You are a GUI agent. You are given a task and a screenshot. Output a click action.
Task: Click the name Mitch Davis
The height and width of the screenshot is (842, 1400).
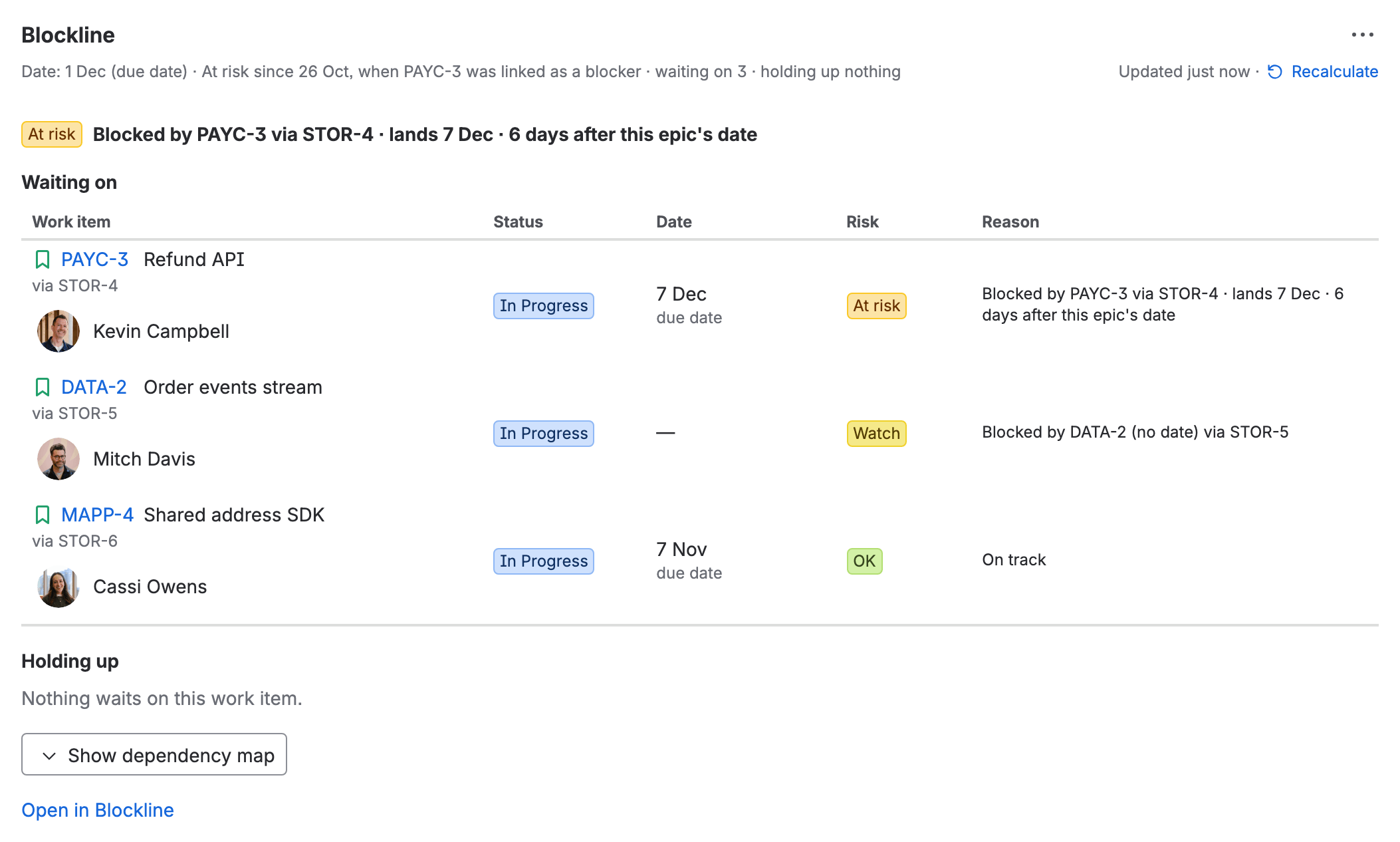[144, 459]
